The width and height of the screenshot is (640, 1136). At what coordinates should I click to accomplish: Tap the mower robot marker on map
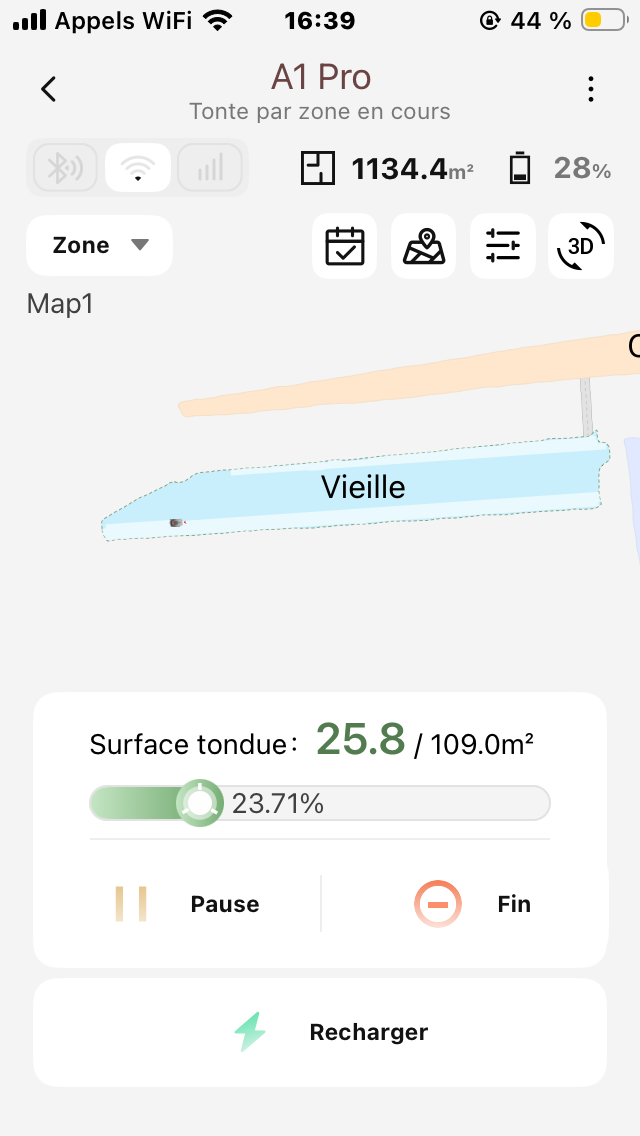[177, 522]
